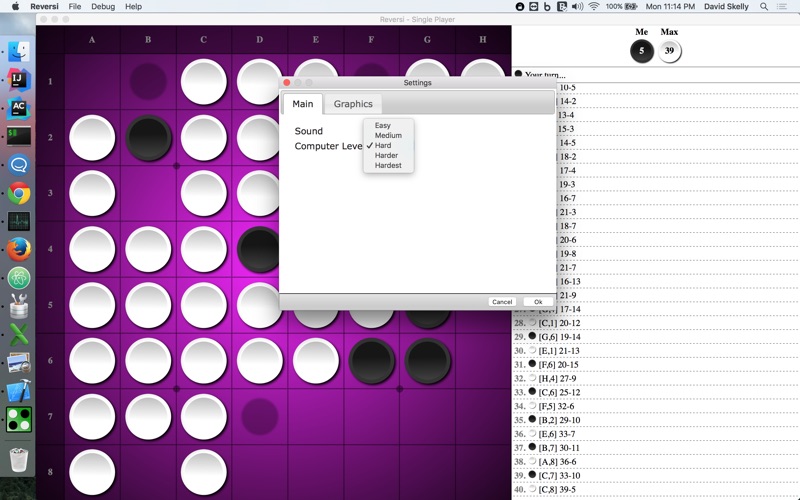Screen dimensions: 800x500
Task: Click the lock-shaped menu bar icon
Action: click(519, 6)
